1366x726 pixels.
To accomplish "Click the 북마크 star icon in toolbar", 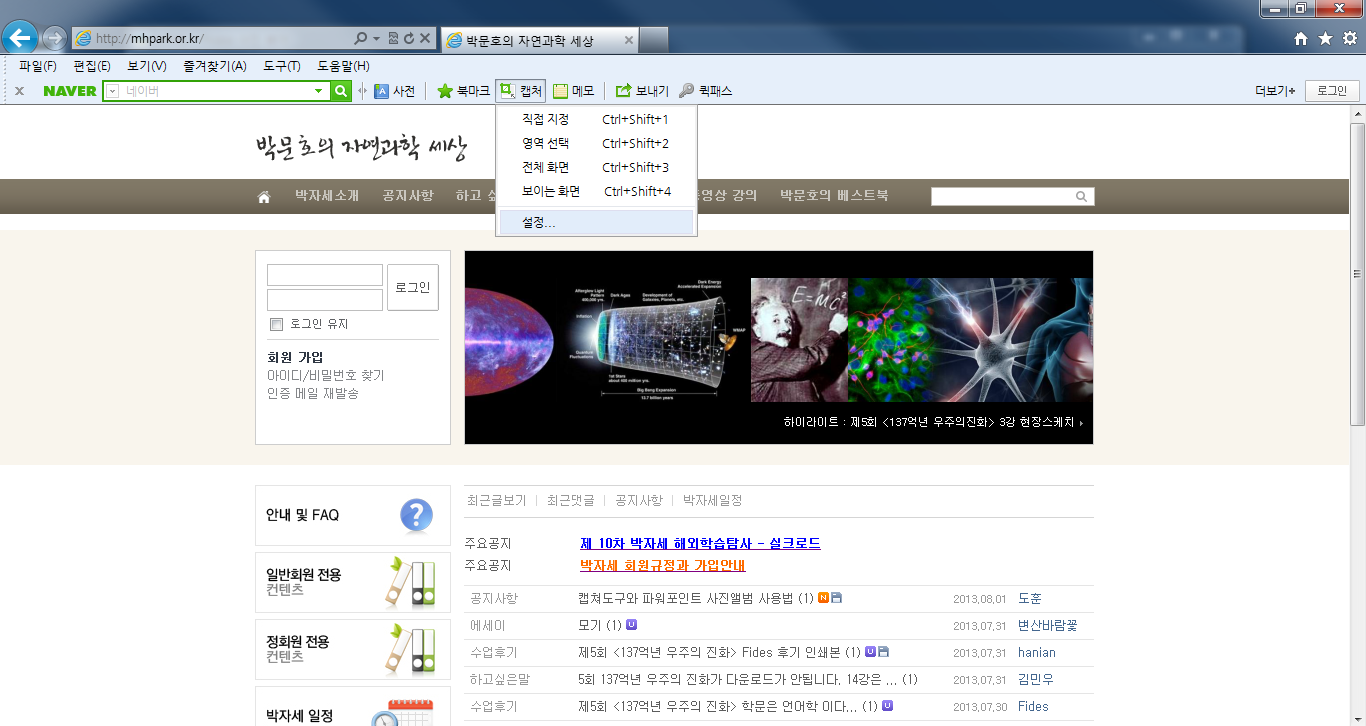I will pyautogui.click(x=445, y=91).
